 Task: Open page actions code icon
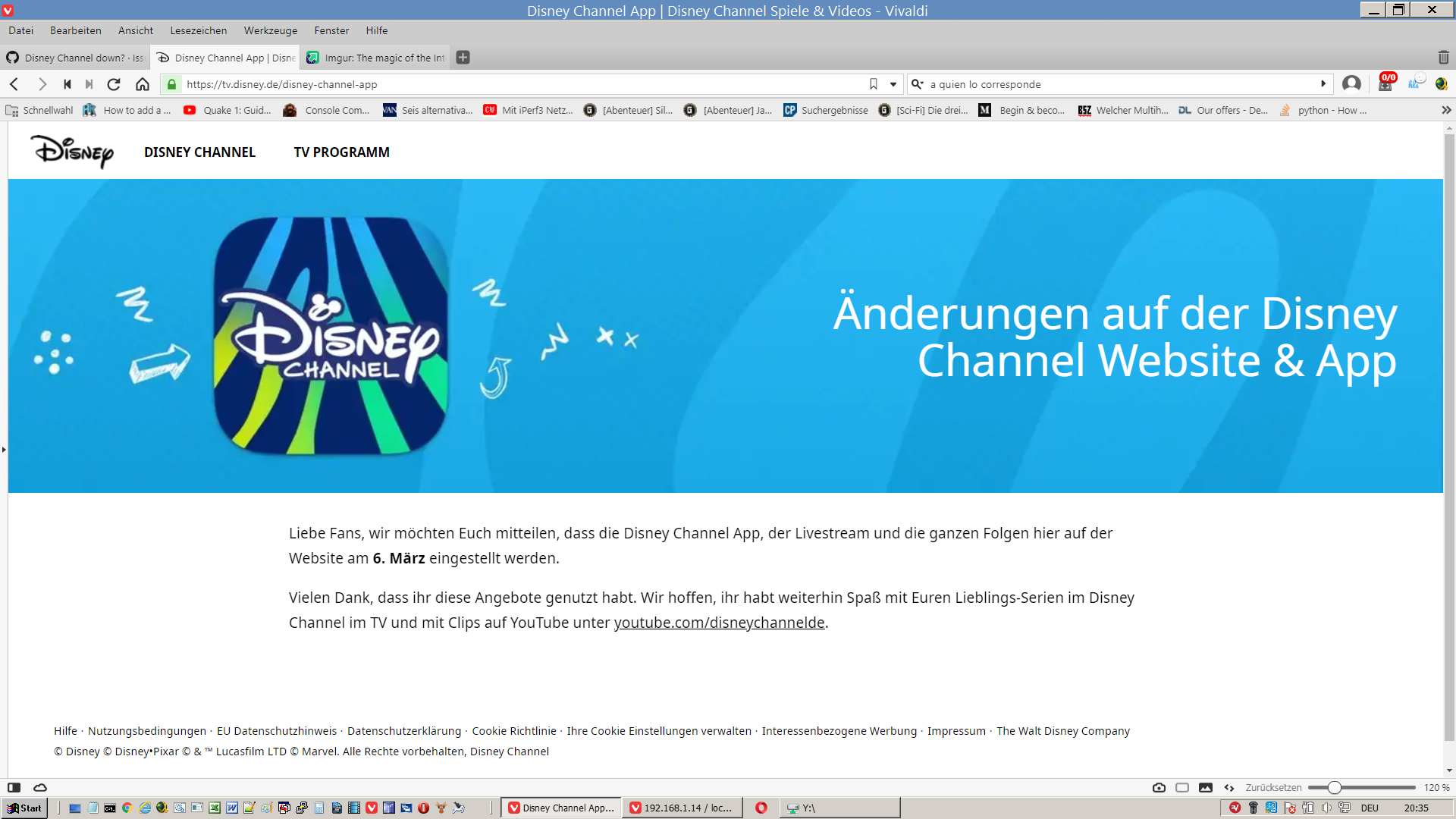[1229, 787]
